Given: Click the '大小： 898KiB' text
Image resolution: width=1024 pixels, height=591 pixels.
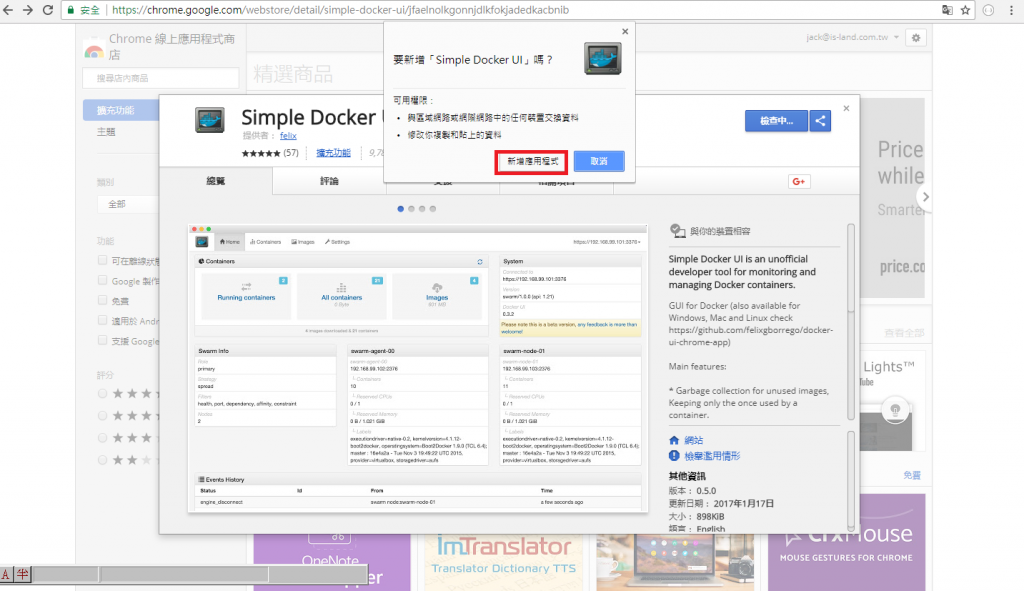Looking at the screenshot, I should pyautogui.click(x=696, y=517).
